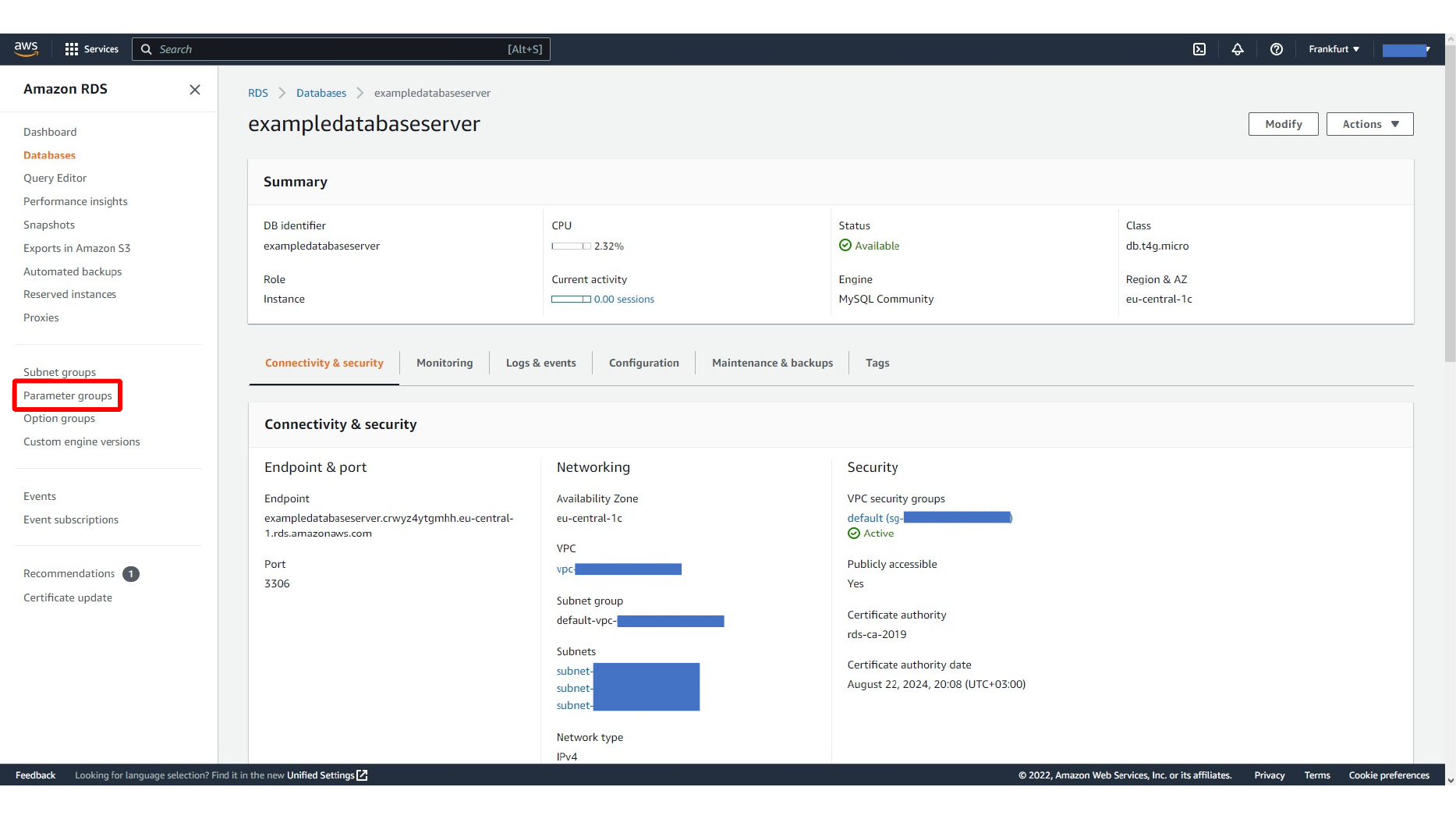Go to the RDS breadcrumb link
The width and height of the screenshot is (1456, 819).
[x=258, y=93]
